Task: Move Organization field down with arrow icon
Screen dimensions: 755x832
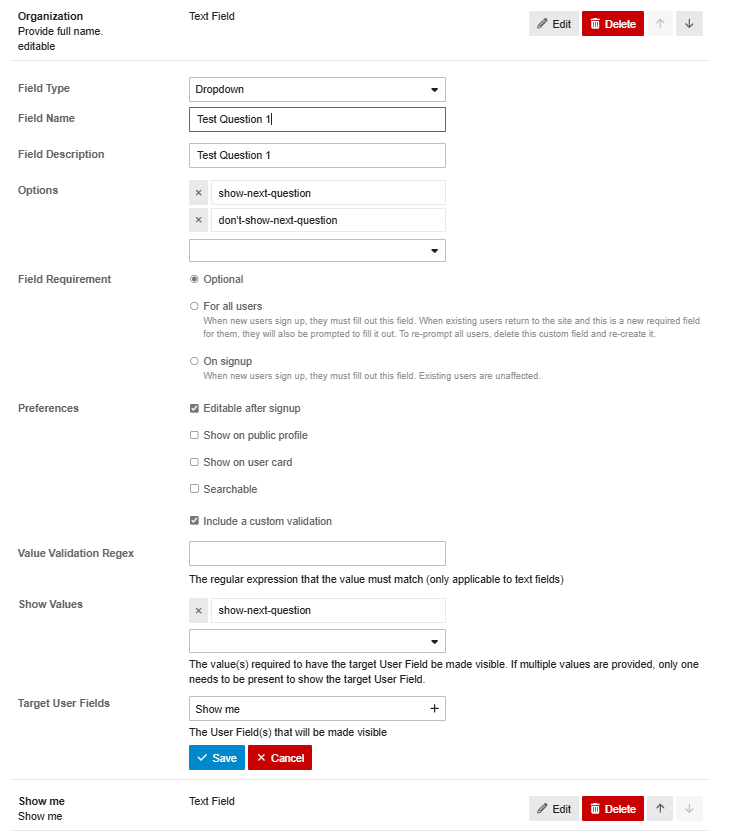Action: 689,23
